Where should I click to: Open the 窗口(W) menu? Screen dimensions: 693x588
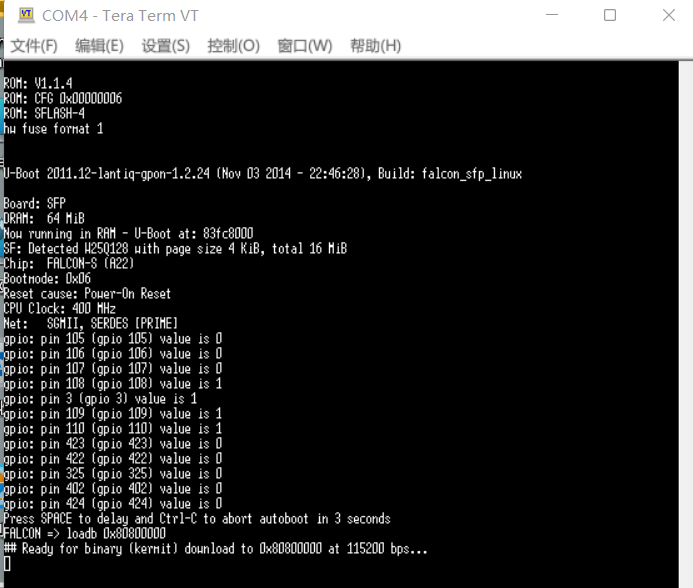point(304,46)
